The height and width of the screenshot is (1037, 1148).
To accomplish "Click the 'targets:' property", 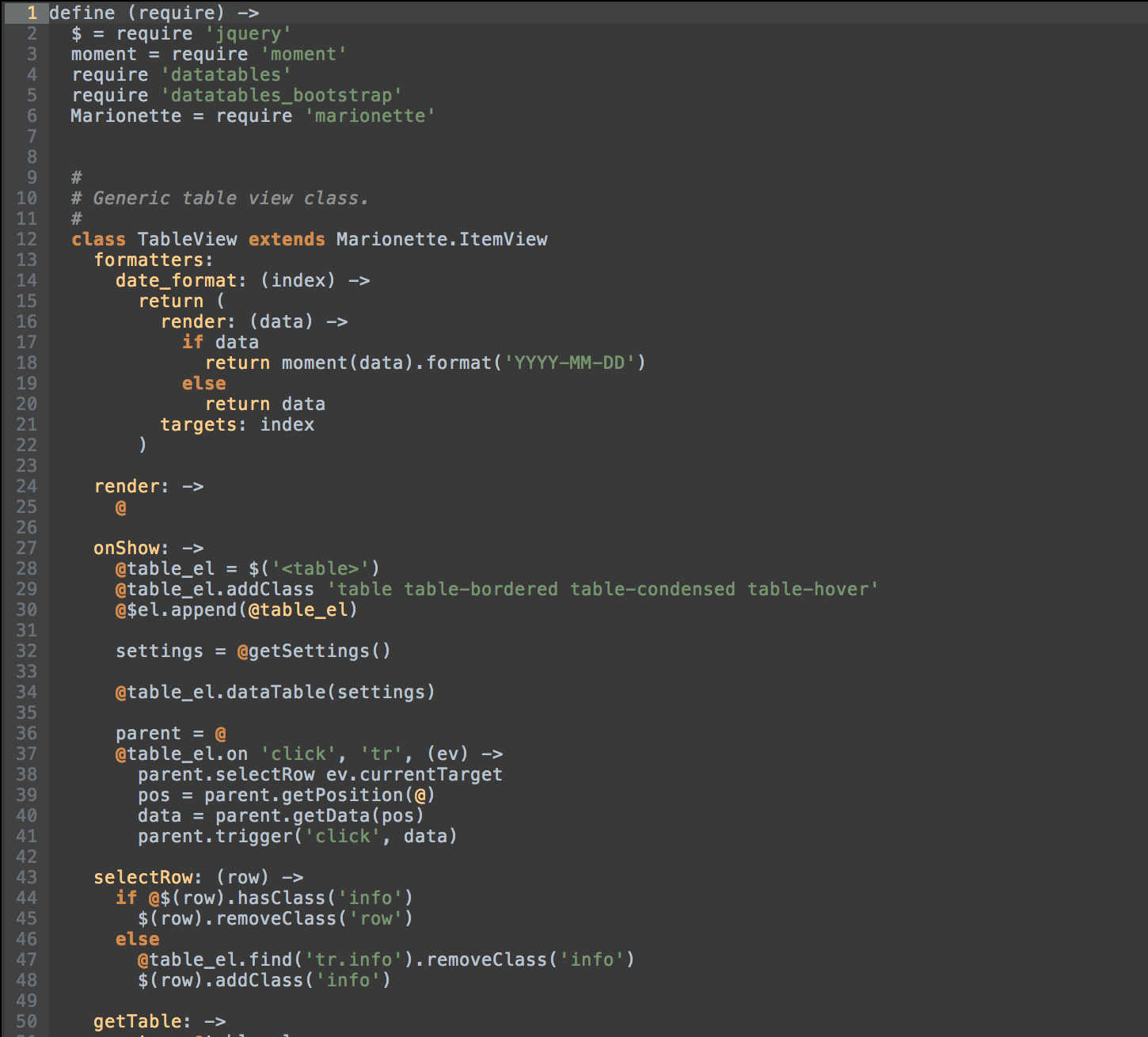I will coord(203,424).
